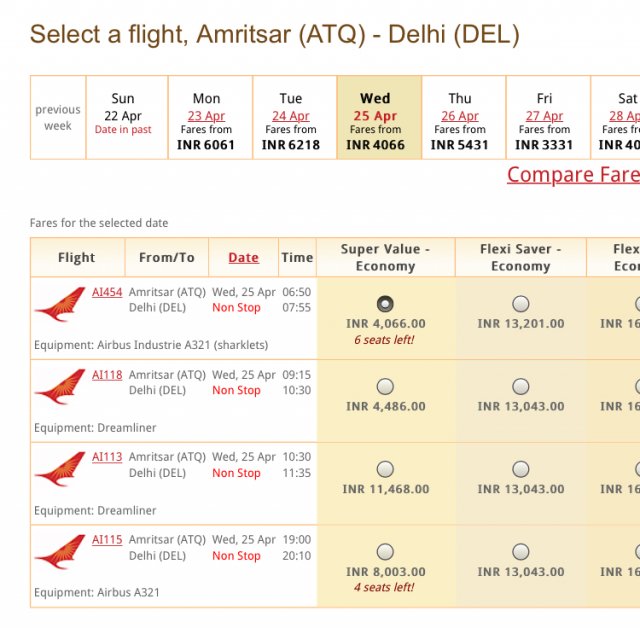Screen dimensions: 640x628
Task: Select Super Value fare INR 4,486.00 for AI118
Action: (385, 387)
